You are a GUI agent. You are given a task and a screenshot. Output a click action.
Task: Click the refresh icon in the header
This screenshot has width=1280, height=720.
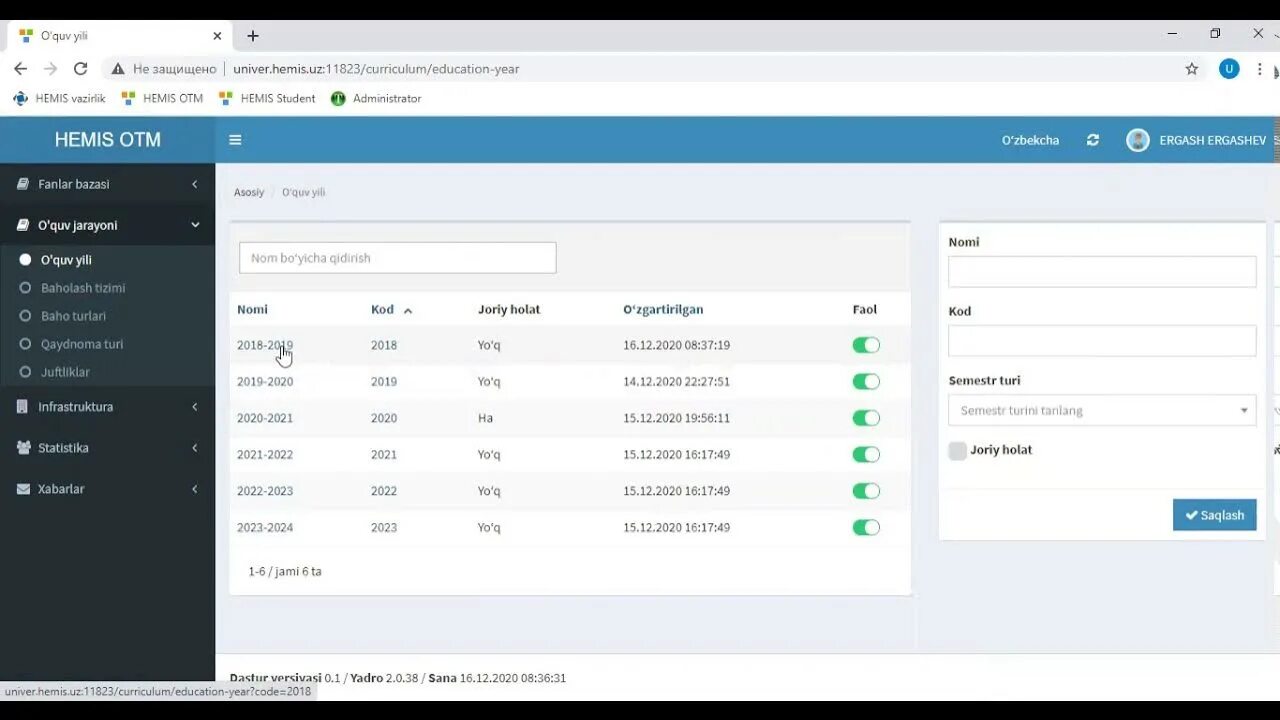pyautogui.click(x=1092, y=140)
